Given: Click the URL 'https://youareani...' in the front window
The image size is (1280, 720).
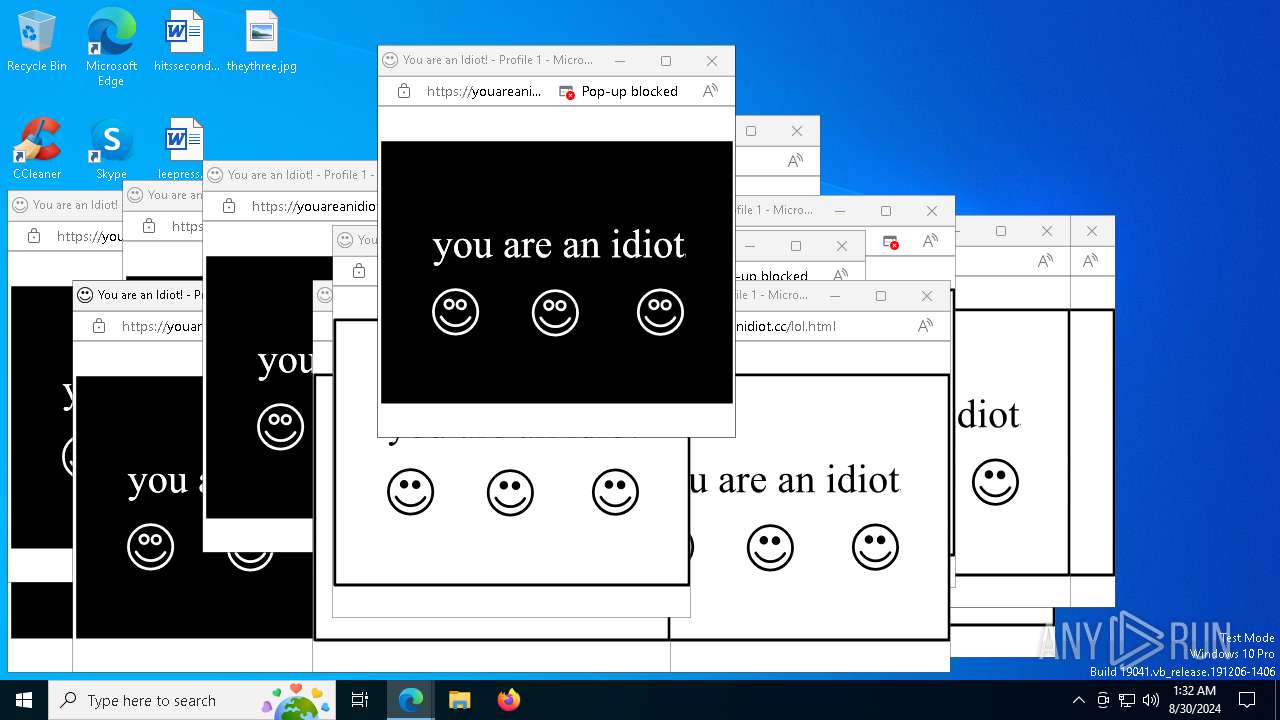Looking at the screenshot, I should (x=484, y=91).
